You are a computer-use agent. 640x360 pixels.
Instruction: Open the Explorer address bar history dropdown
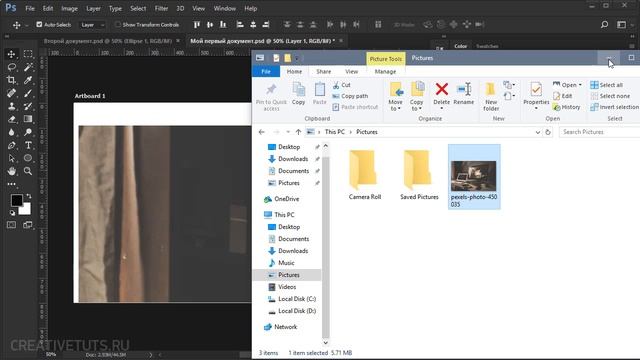(538, 132)
